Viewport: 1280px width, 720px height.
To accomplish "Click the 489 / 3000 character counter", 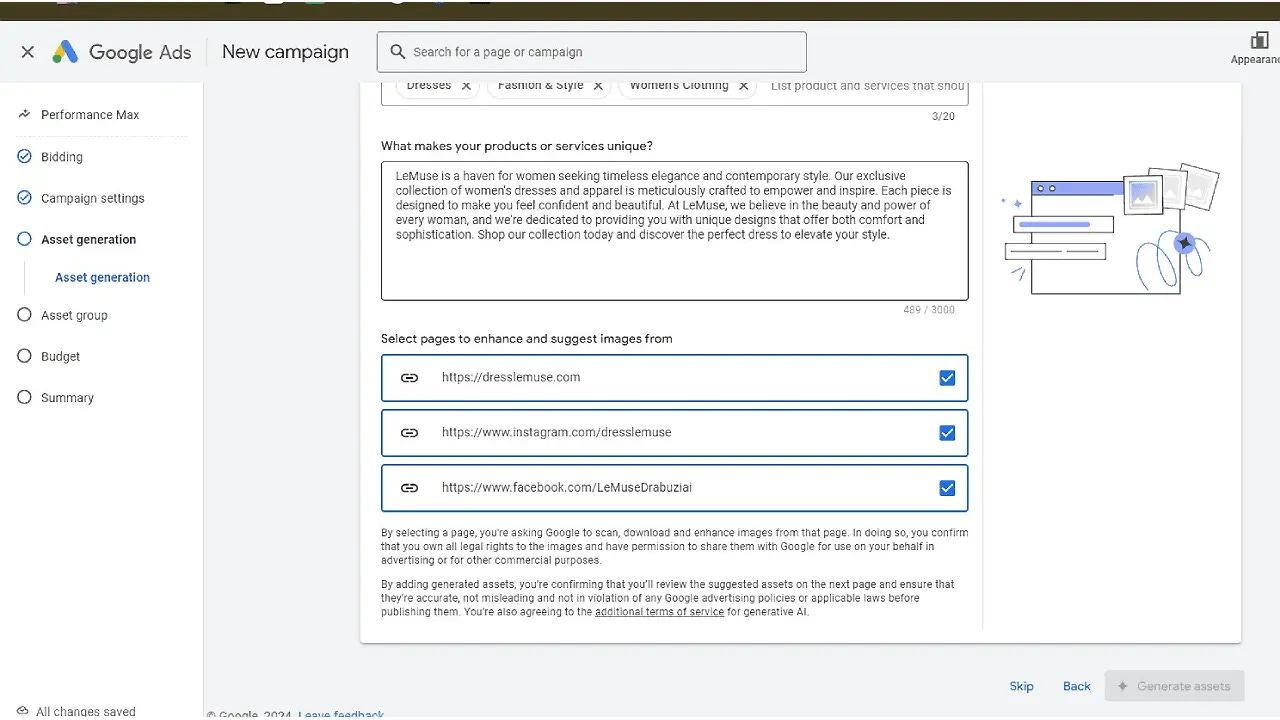I will [x=929, y=310].
